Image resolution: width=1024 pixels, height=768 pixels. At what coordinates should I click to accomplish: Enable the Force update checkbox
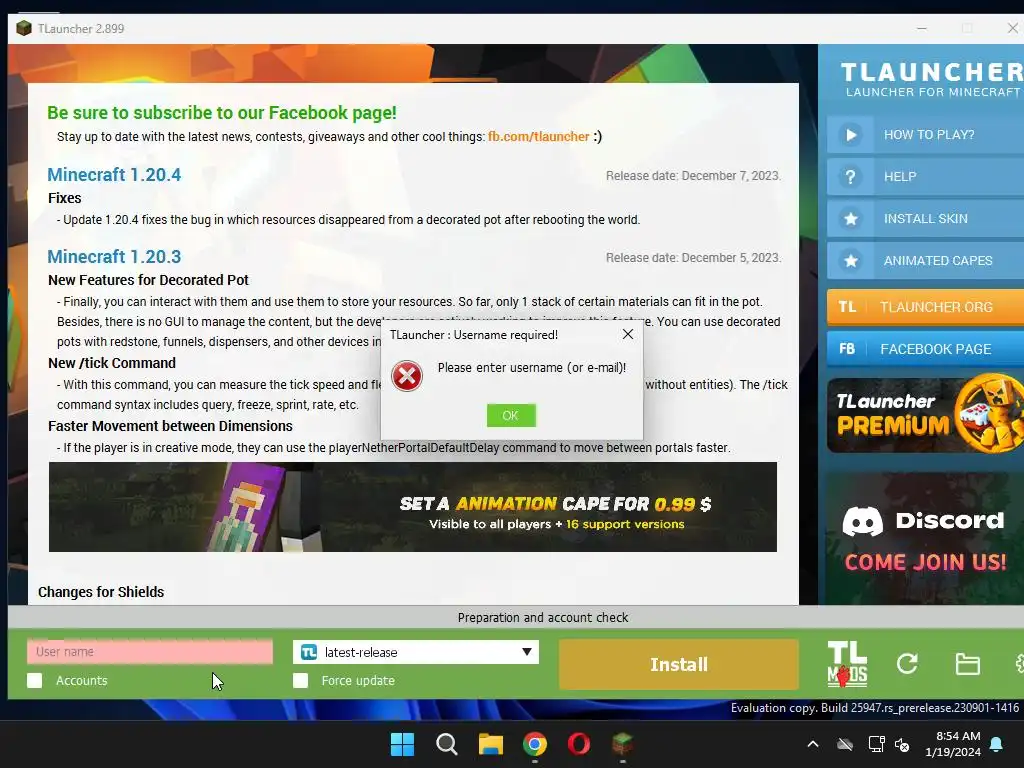click(300, 680)
